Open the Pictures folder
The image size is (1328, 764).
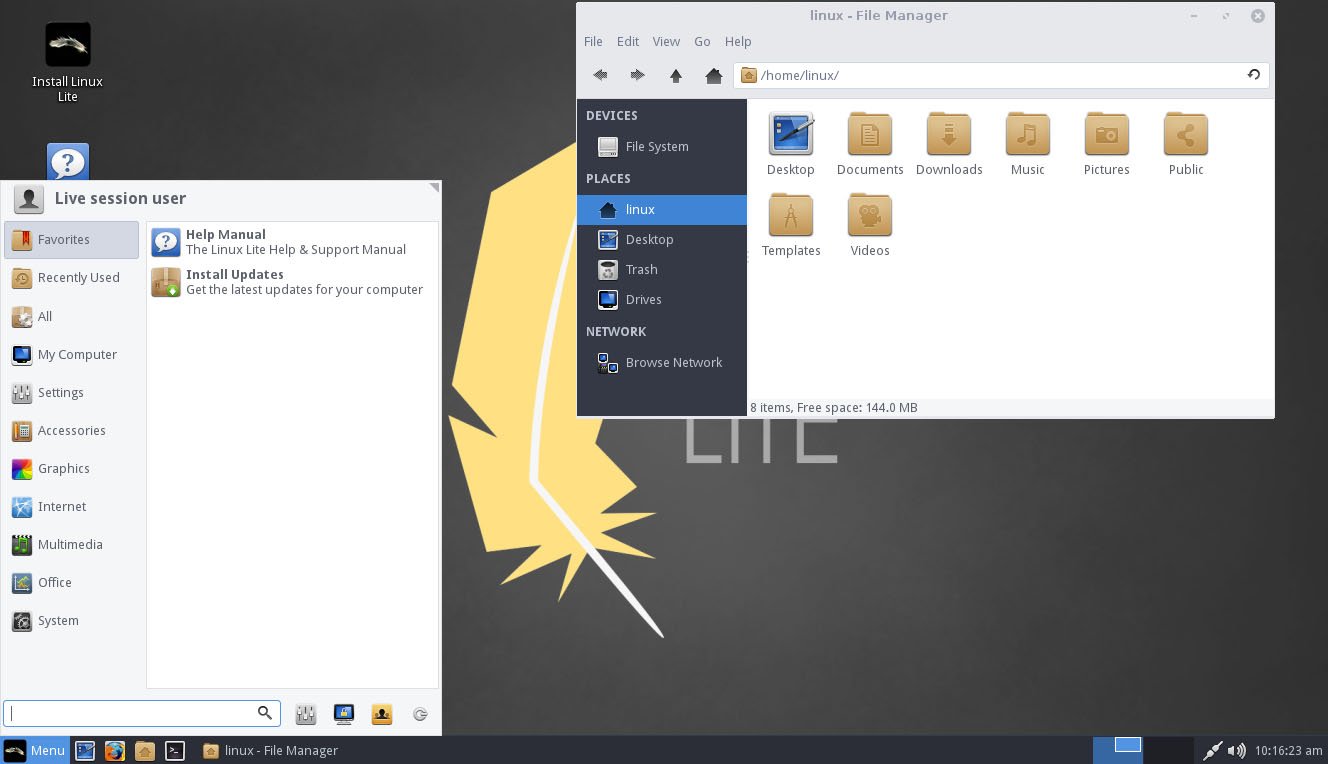pyautogui.click(x=1106, y=144)
